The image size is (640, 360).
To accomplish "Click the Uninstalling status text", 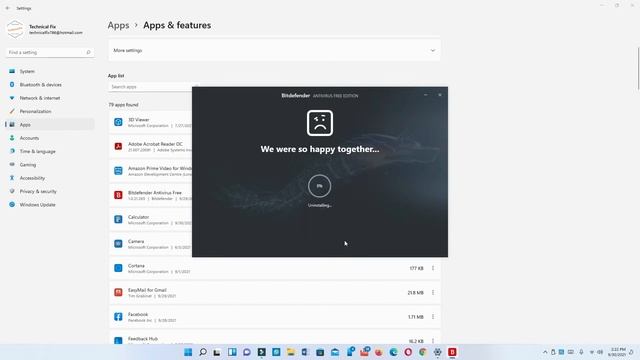I will (x=320, y=205).
